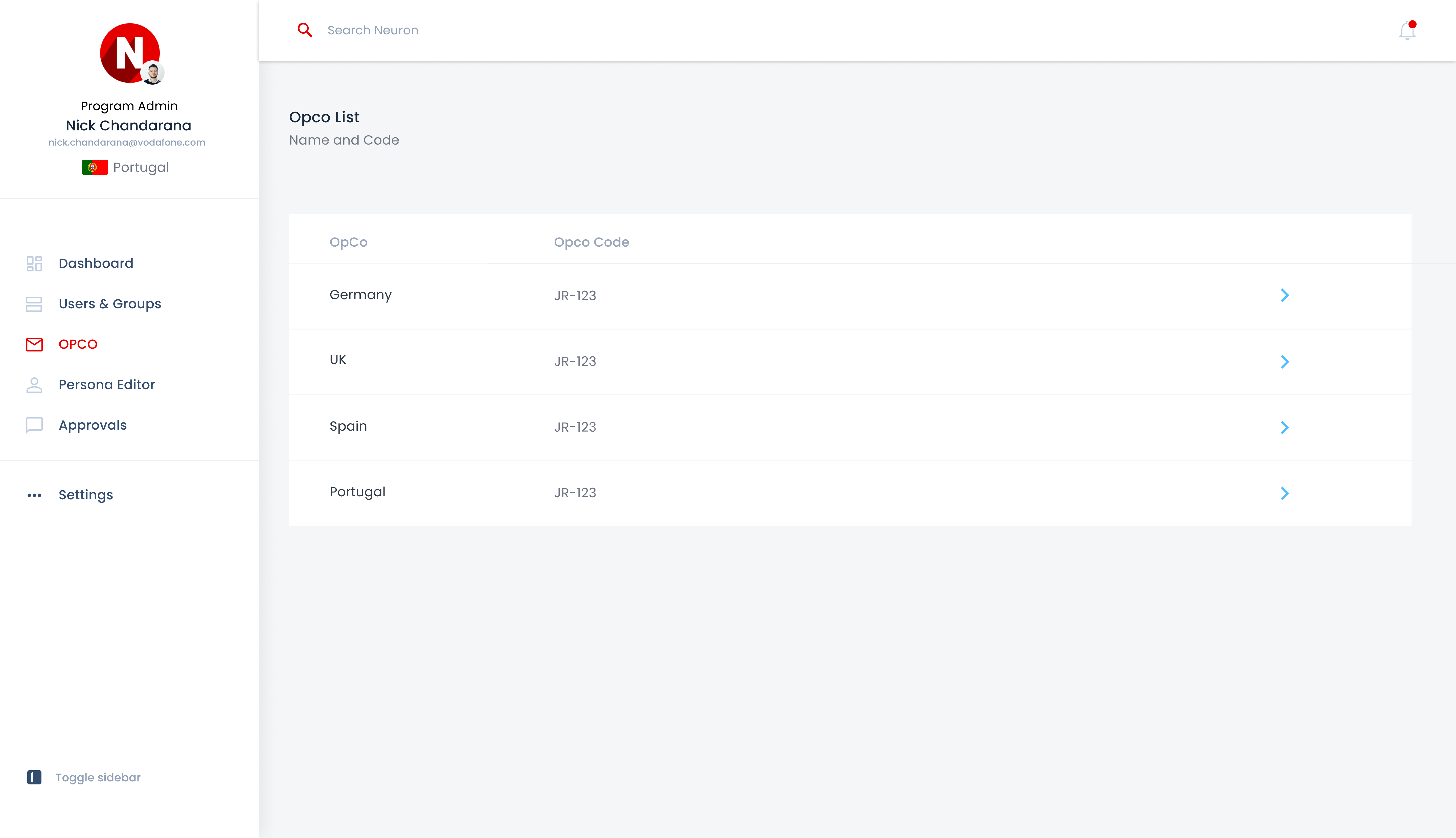The width and height of the screenshot is (1456, 838).
Task: Expand the Portugal row chevron
Action: click(x=1284, y=493)
